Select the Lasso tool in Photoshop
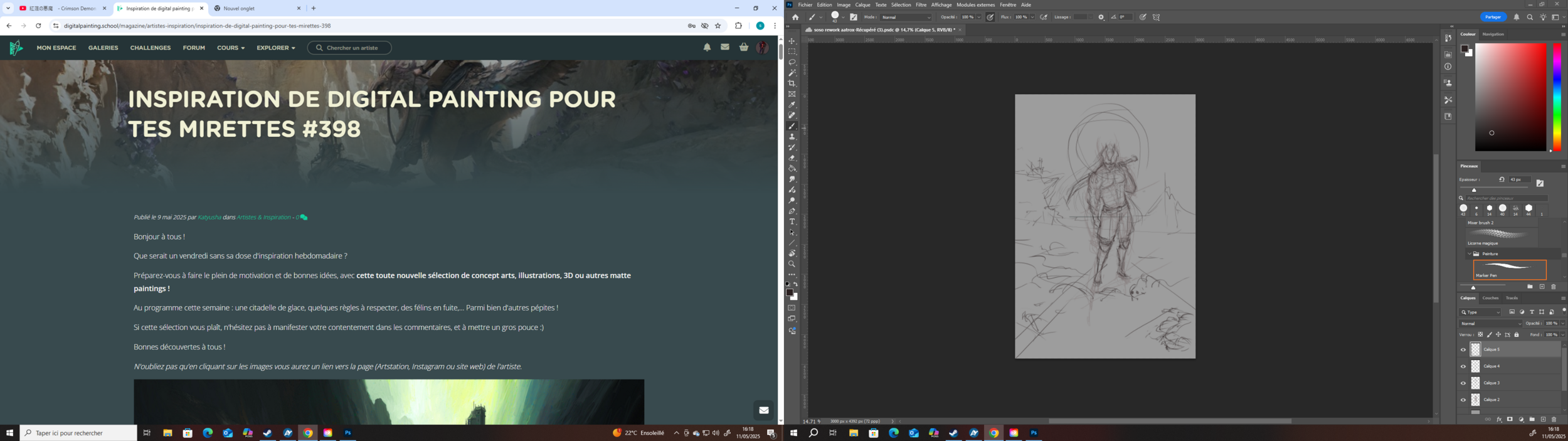The height and width of the screenshot is (441, 1568). click(792, 62)
